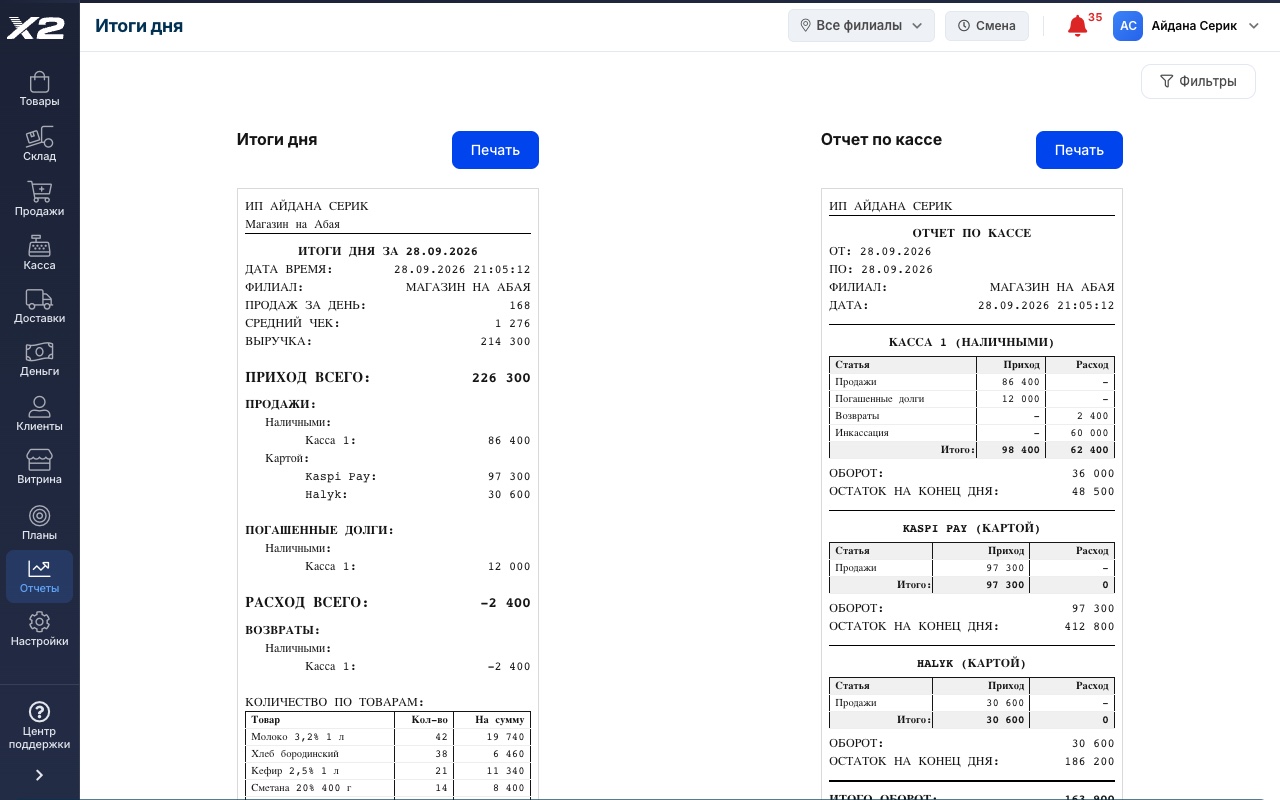Click the ПРИХОД ВСЕГО amount 226 300
1280x800 pixels.
(x=501, y=378)
